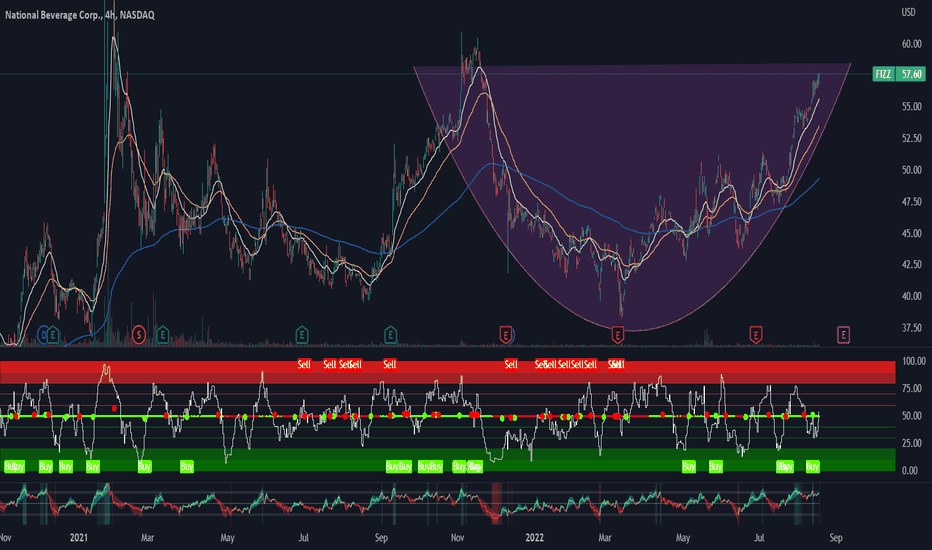Open the red E earnings marker near December 2021

click(505, 335)
